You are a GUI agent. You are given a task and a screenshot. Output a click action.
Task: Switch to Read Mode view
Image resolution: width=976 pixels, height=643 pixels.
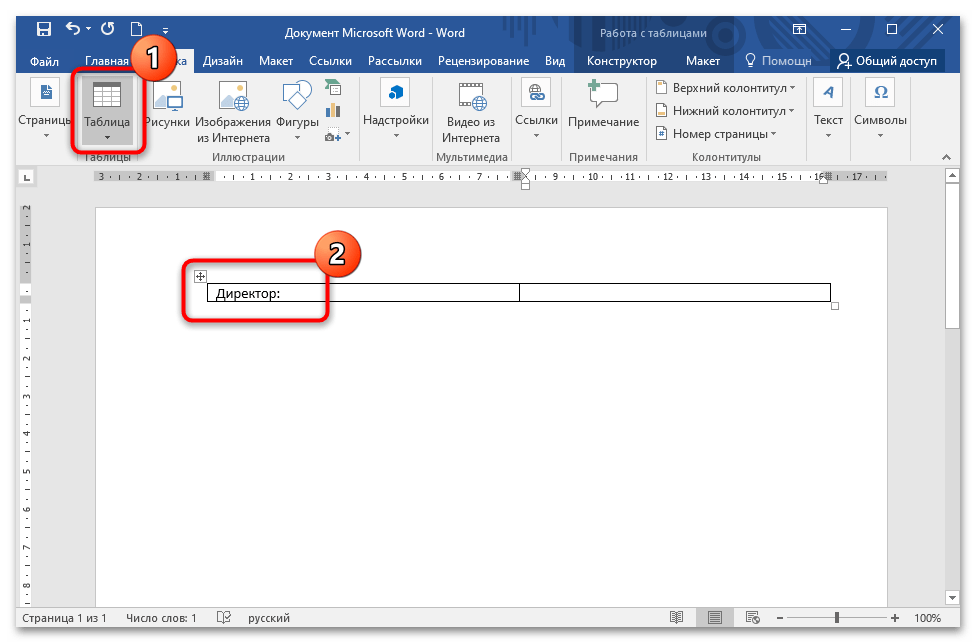(677, 617)
